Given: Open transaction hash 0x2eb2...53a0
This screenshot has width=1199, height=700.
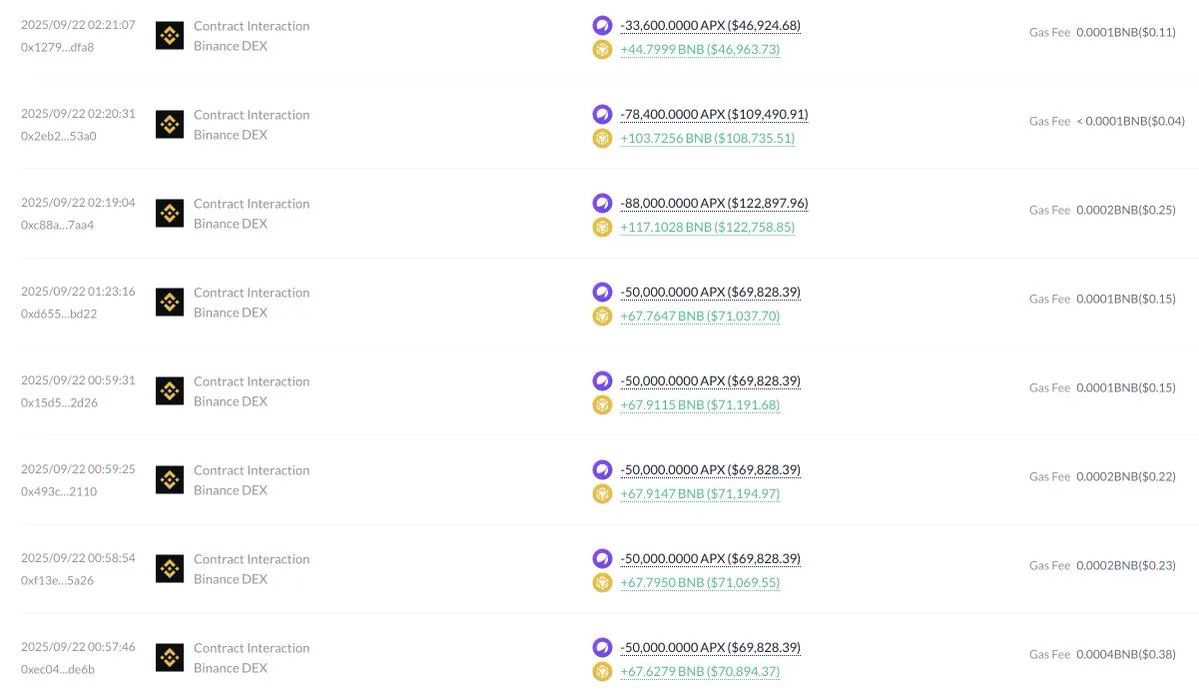Looking at the screenshot, I should (59, 136).
